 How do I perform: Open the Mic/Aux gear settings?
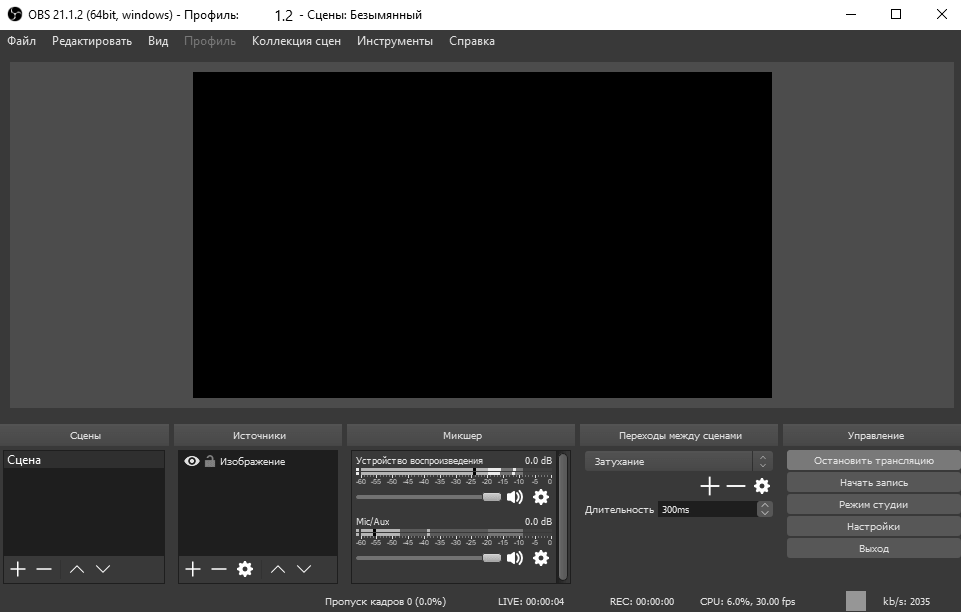[x=541, y=558]
